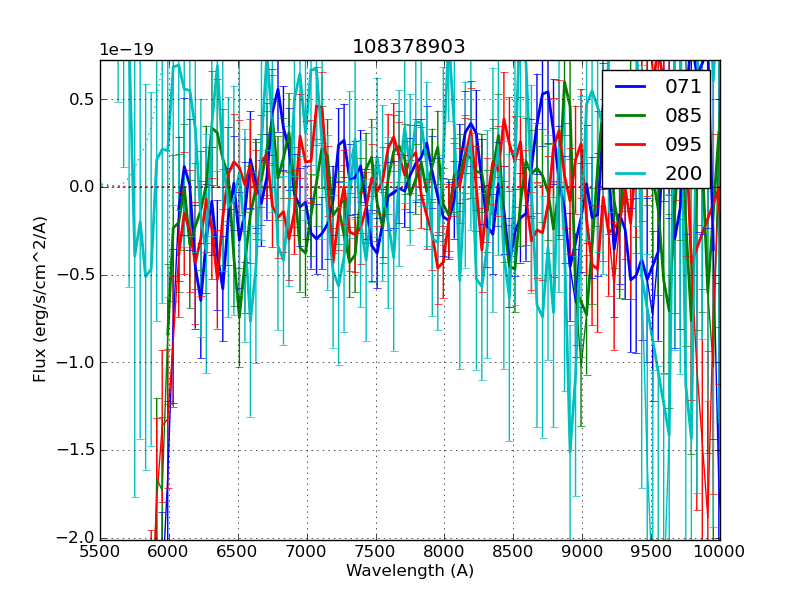Click the 0.5 y-axis tick label
The width and height of the screenshot is (800, 600).
pos(81,99)
